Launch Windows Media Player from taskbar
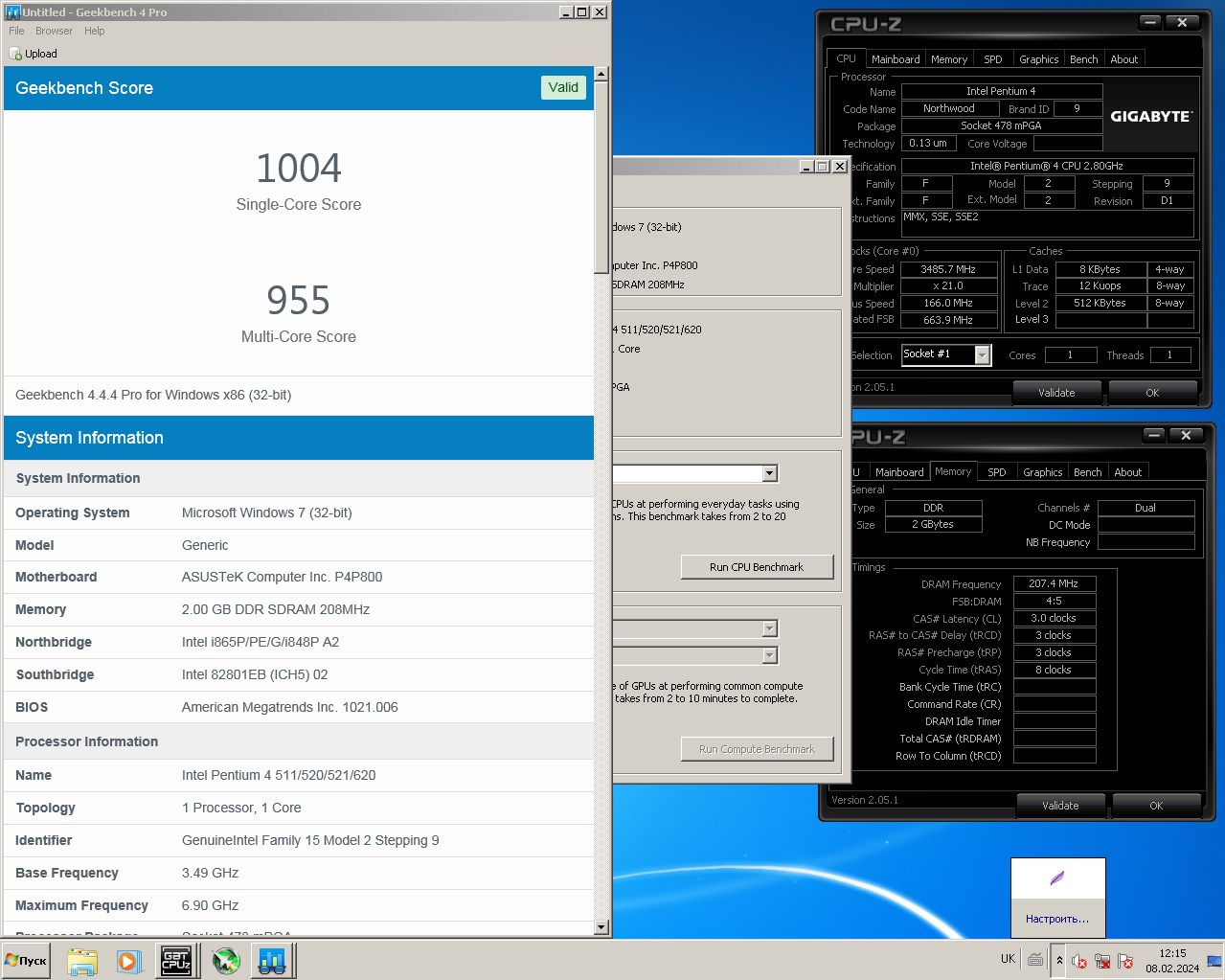This screenshot has height=980, width=1225. [128, 961]
